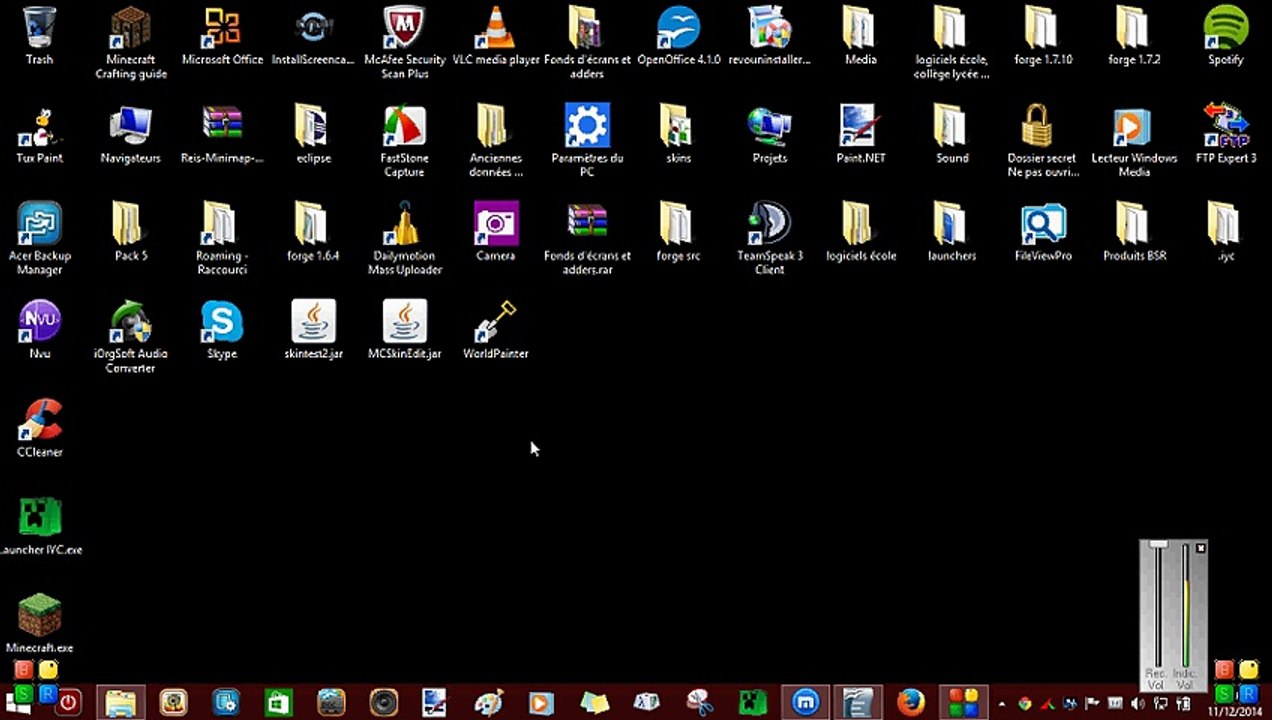Click the Minecraft creeper taskbar icon

pos(752,703)
